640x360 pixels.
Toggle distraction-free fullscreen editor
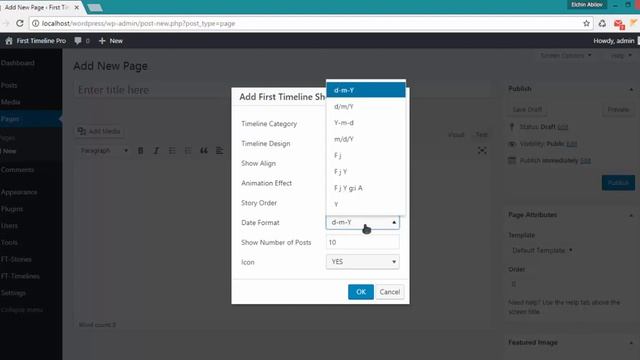(482, 151)
